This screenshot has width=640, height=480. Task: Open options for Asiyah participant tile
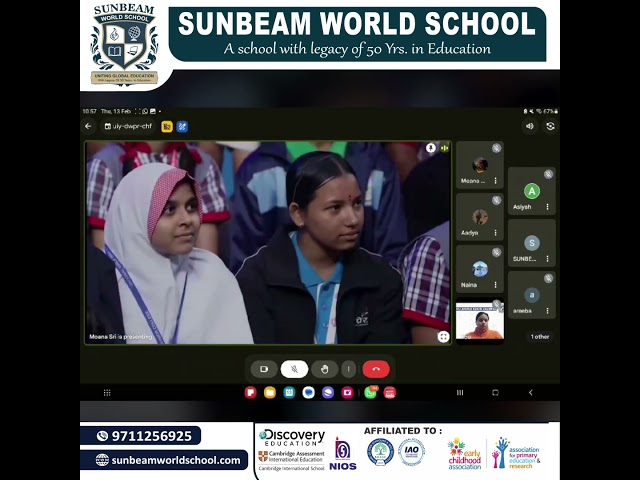pyautogui.click(x=547, y=207)
